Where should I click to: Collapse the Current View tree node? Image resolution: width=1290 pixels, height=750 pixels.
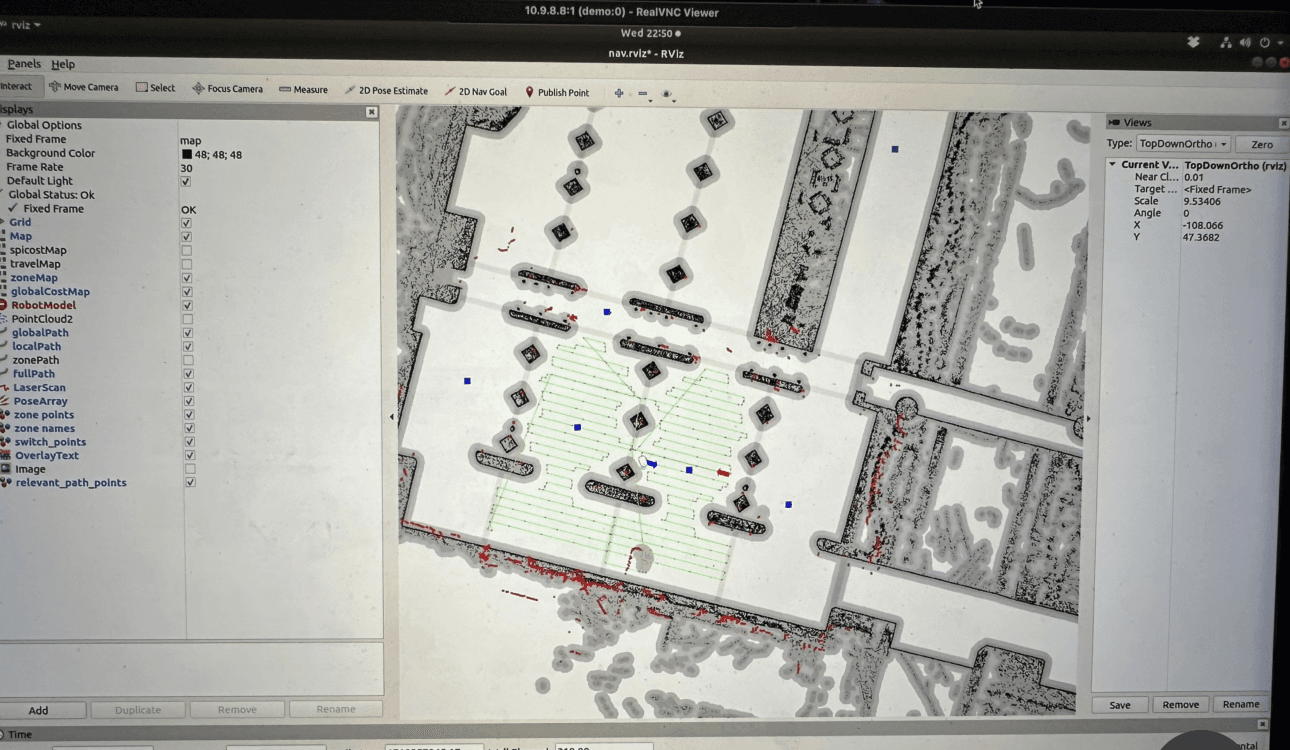[x=1112, y=165]
